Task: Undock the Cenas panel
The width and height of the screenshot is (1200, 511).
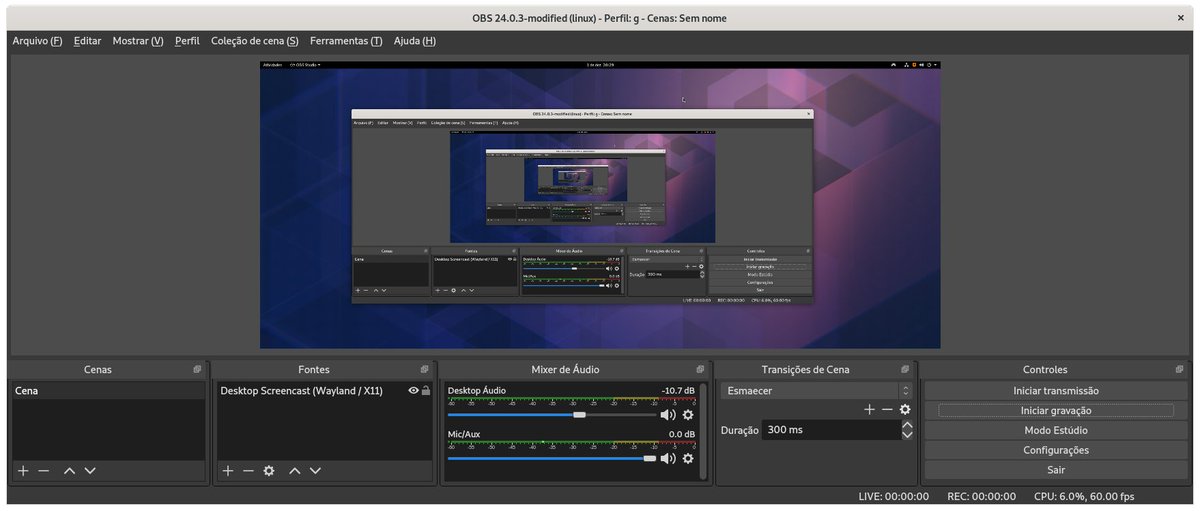Action: [x=197, y=370]
